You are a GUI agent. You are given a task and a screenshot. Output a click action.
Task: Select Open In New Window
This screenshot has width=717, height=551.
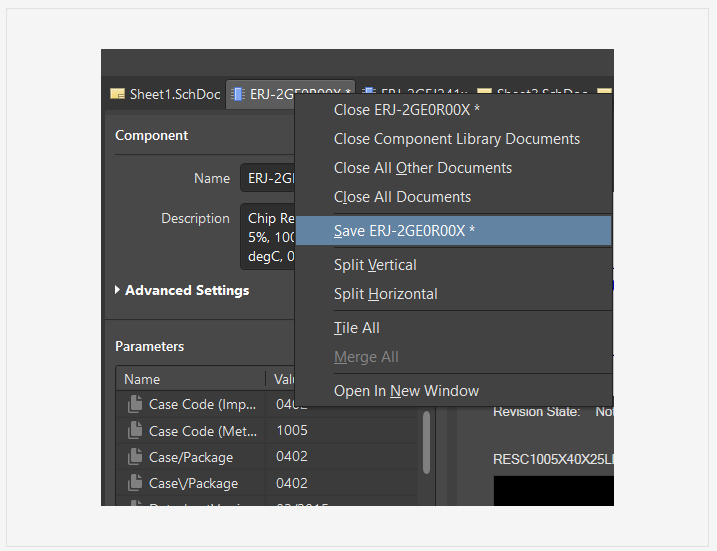pyautogui.click(x=454, y=391)
